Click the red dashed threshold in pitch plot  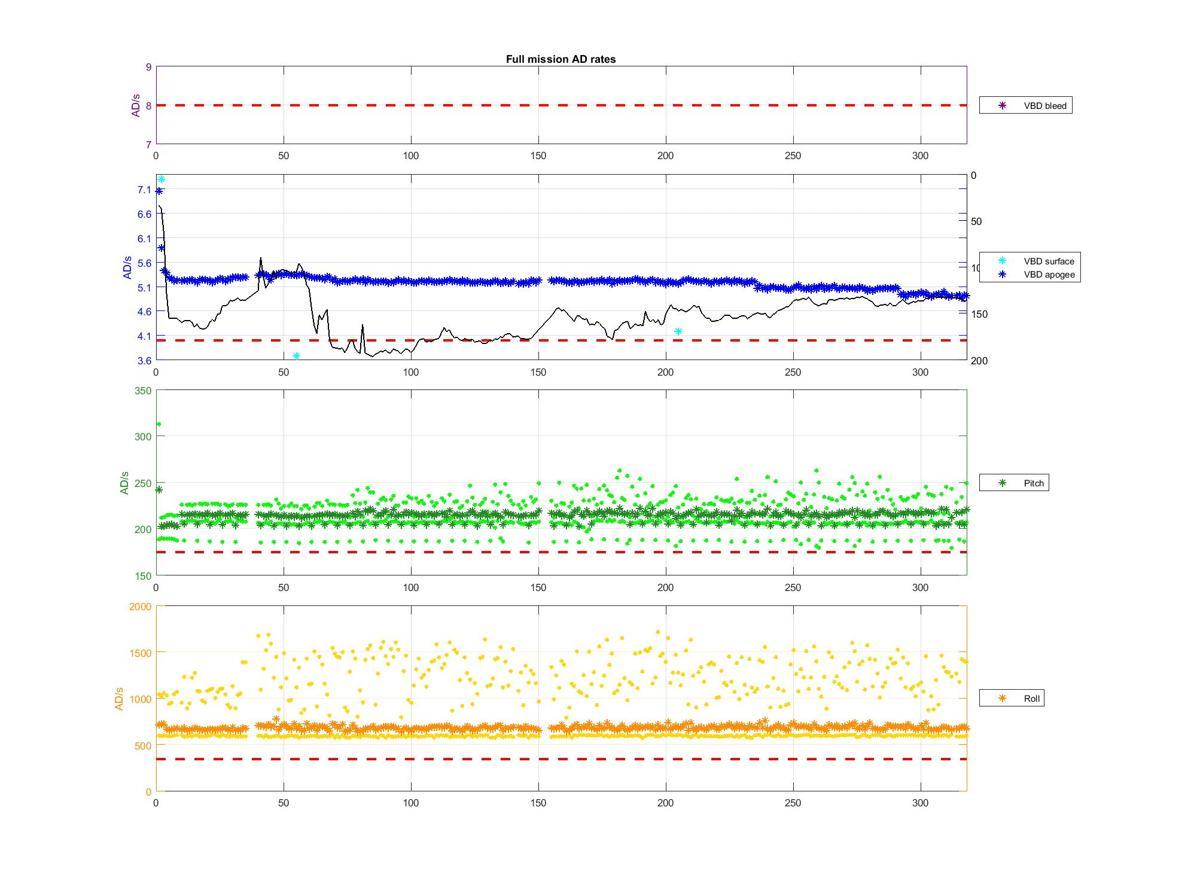pyautogui.click(x=561, y=552)
